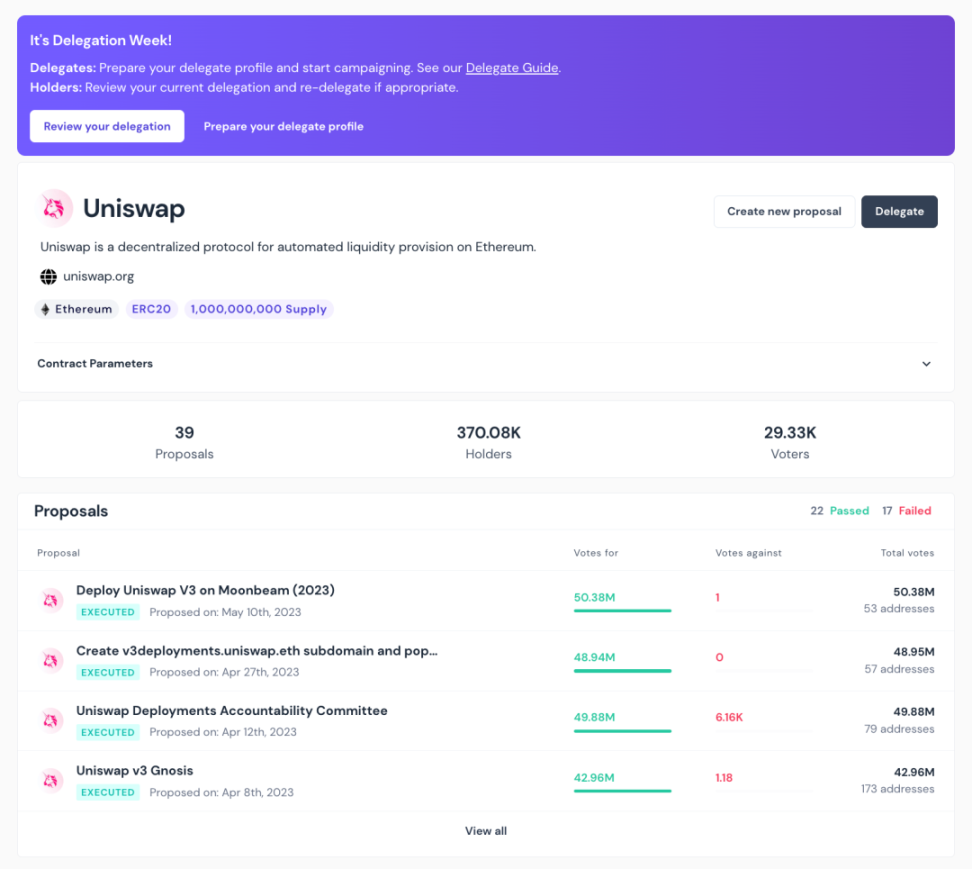
Task: Click View all proposals link
Action: coord(486,831)
